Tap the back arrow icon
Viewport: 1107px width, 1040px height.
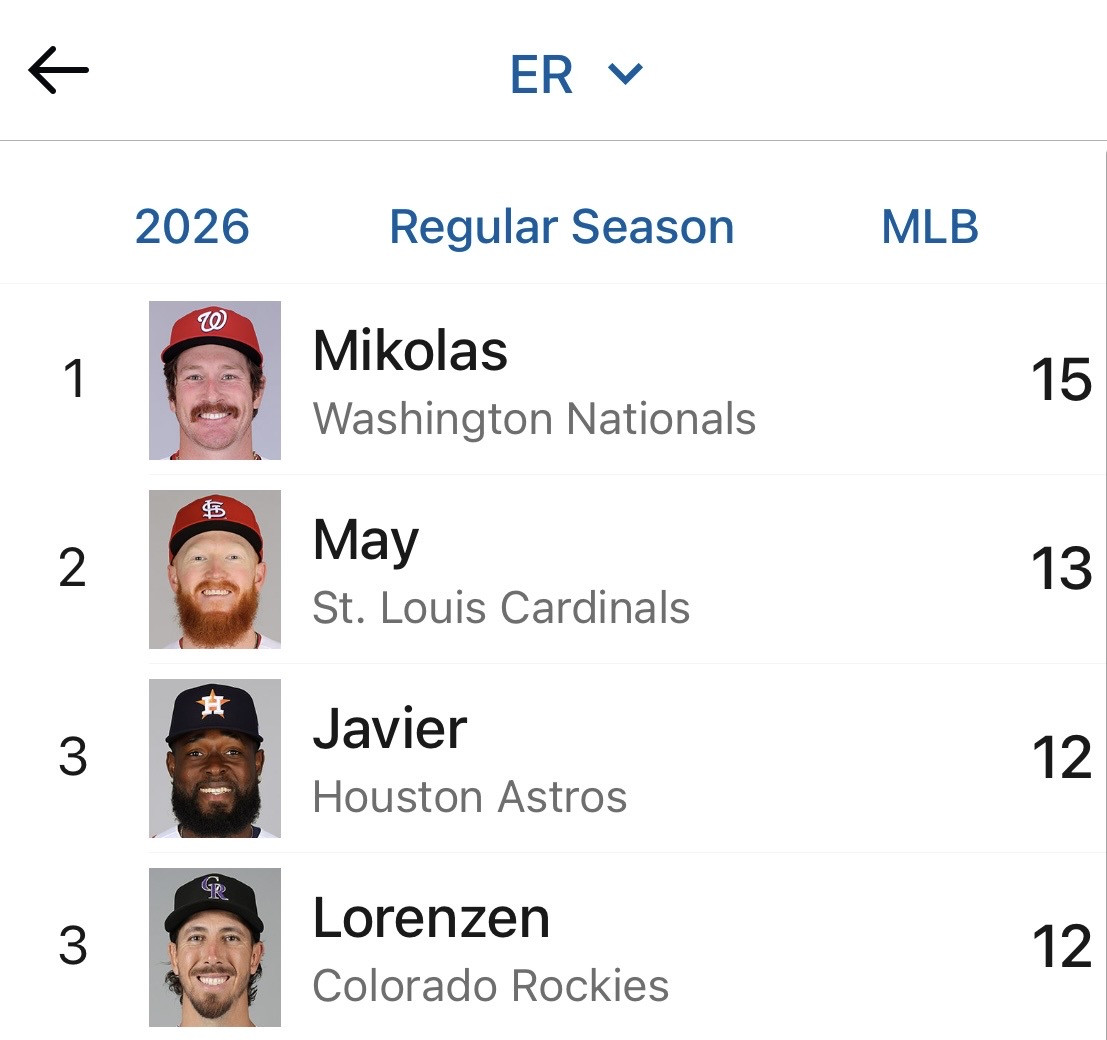pos(58,72)
